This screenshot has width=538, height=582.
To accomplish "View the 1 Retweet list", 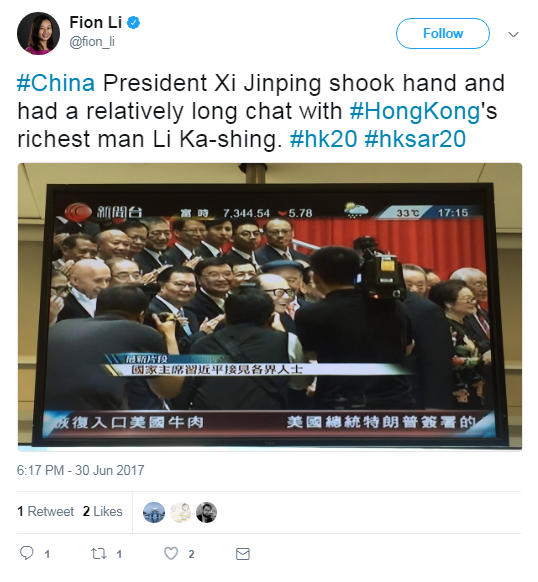I will coord(45,511).
